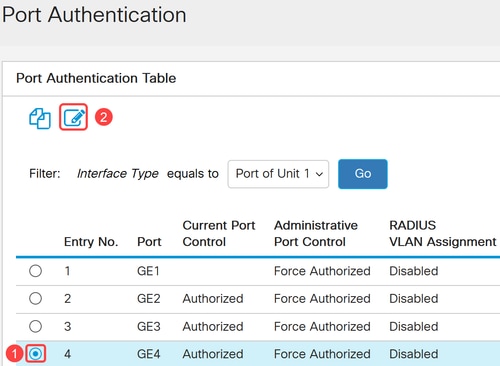The image size is (500, 366).
Task: Click the Port column header
Action: tap(149, 242)
